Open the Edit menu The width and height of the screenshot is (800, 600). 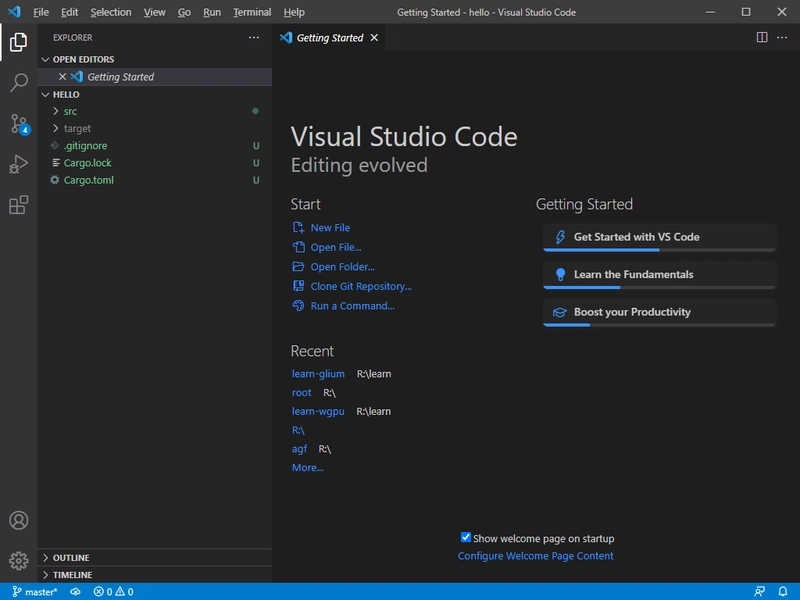(69, 12)
